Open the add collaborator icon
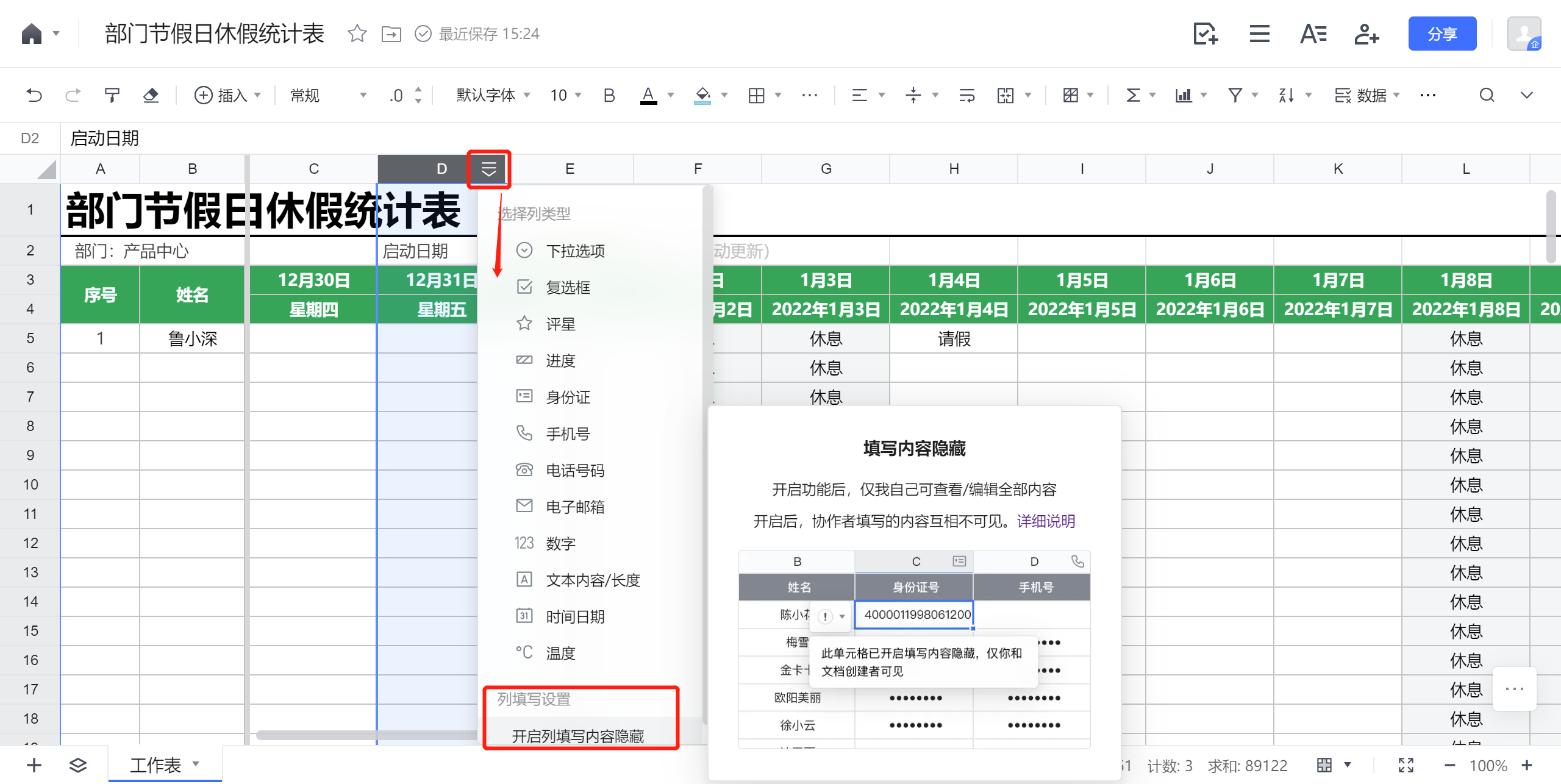The width and height of the screenshot is (1561, 784). (1366, 34)
